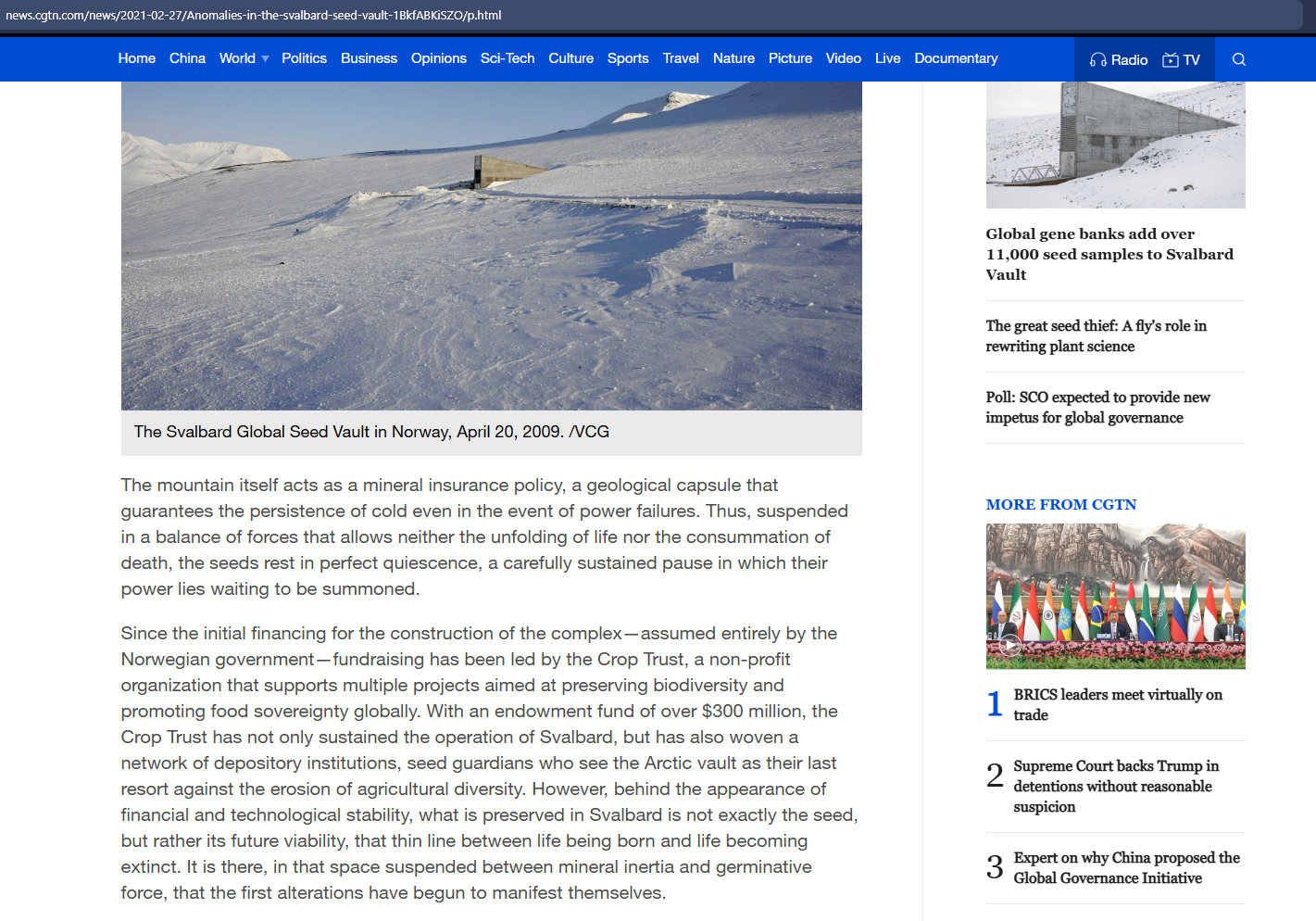This screenshot has width=1316, height=921.
Task: Open 'The great seed thief' article
Action: (1096, 336)
